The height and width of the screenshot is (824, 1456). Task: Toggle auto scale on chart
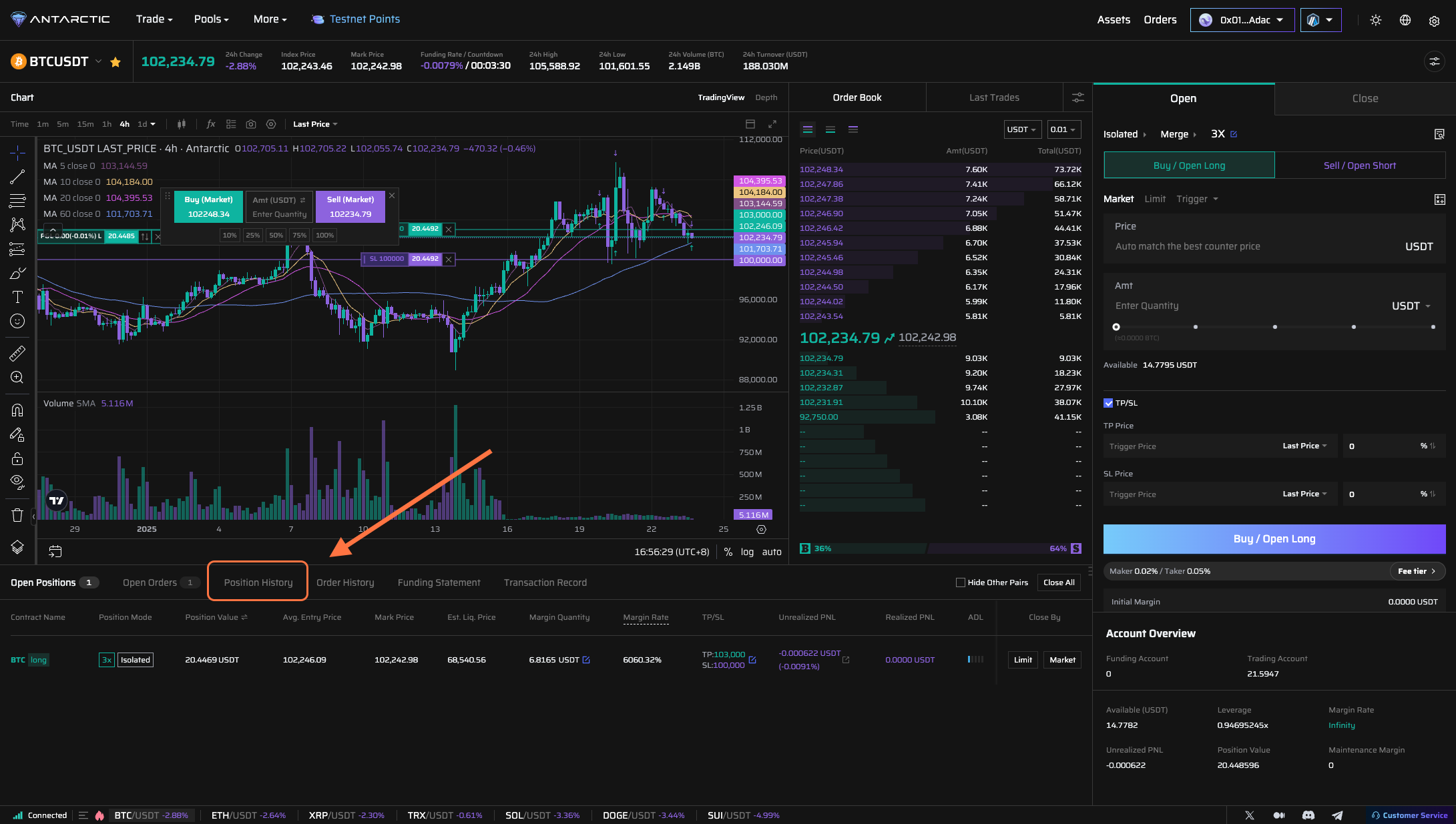(x=772, y=552)
